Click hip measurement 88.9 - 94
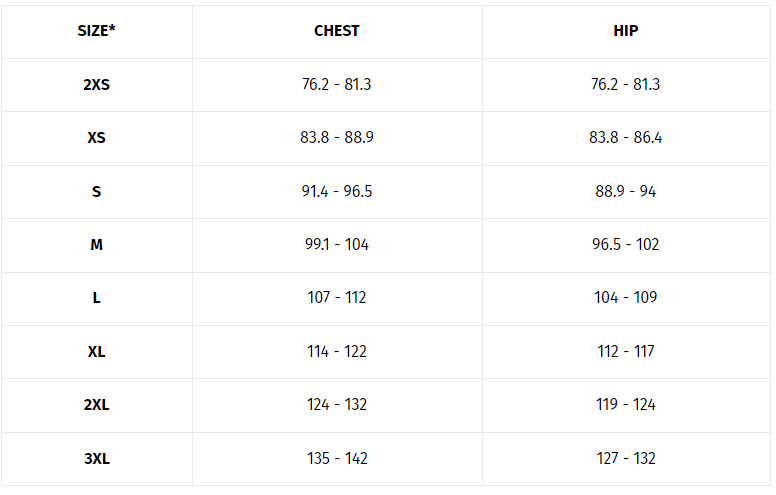Viewport: 776px width, 495px height. click(625, 191)
